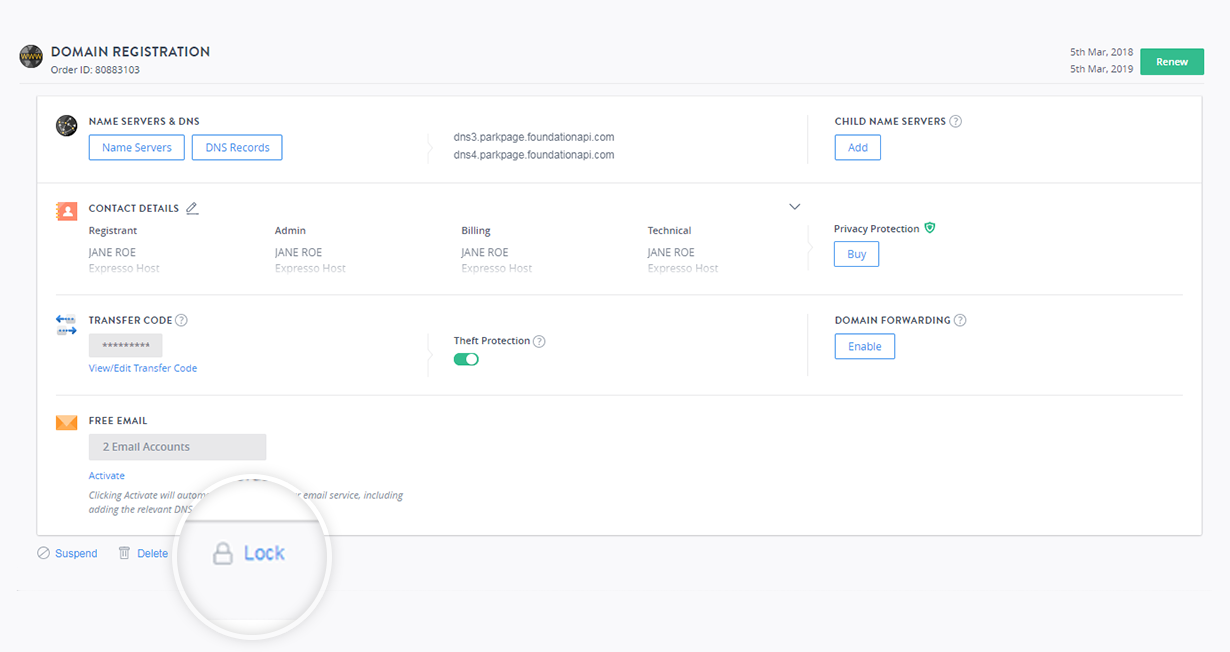
Task: Click the pencil edit icon beside Contact Details
Action: 192,209
